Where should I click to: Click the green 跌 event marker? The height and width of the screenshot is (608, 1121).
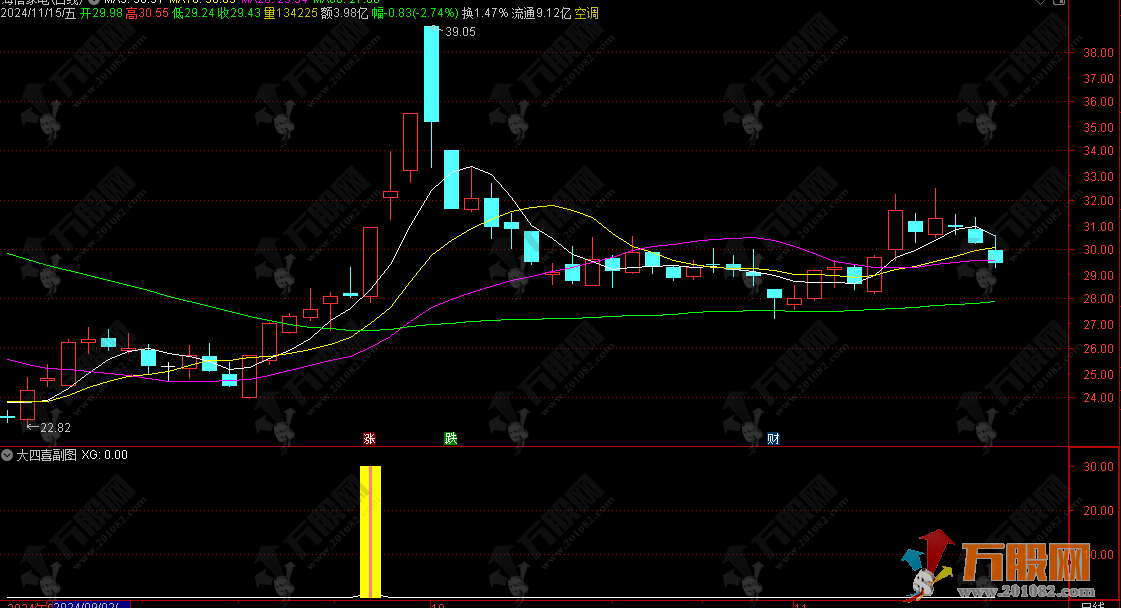click(450, 438)
